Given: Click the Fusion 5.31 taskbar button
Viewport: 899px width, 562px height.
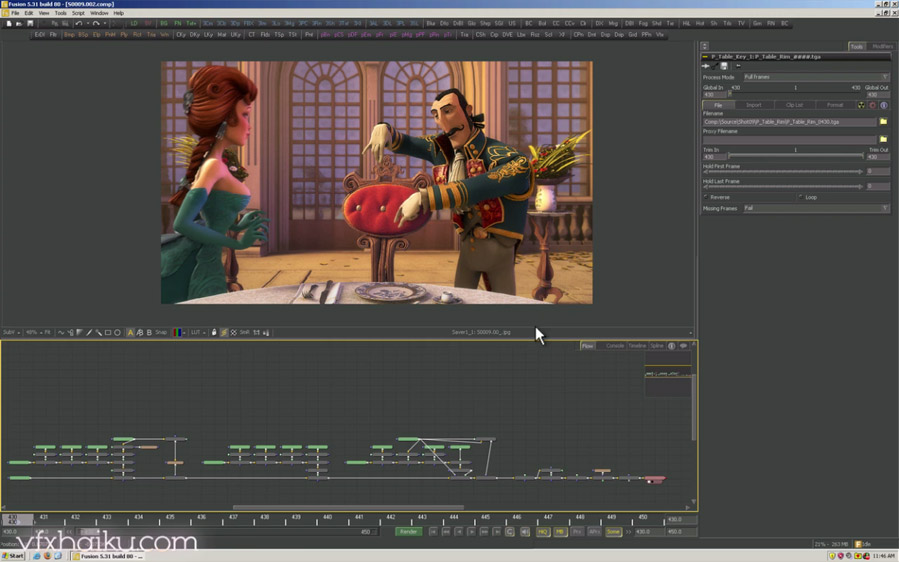Looking at the screenshot, I should click(108, 556).
